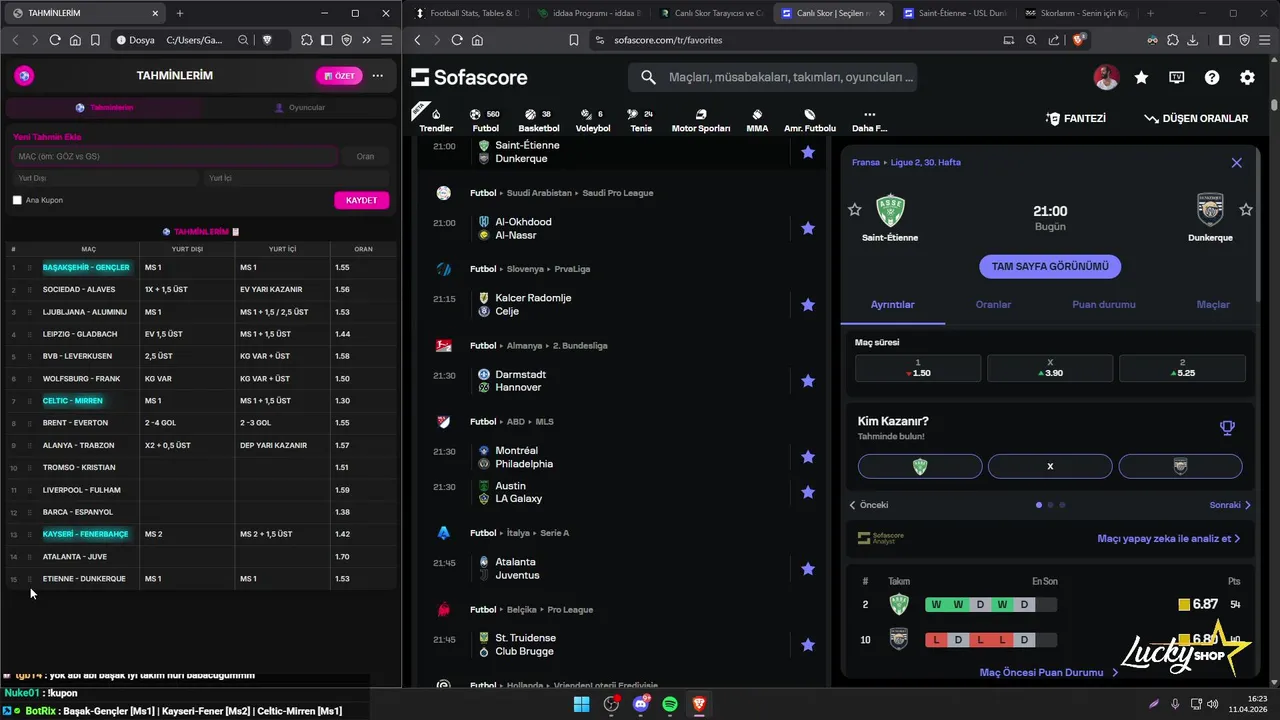Switch to Puan durumu tab
1280x720 pixels.
point(1104,304)
